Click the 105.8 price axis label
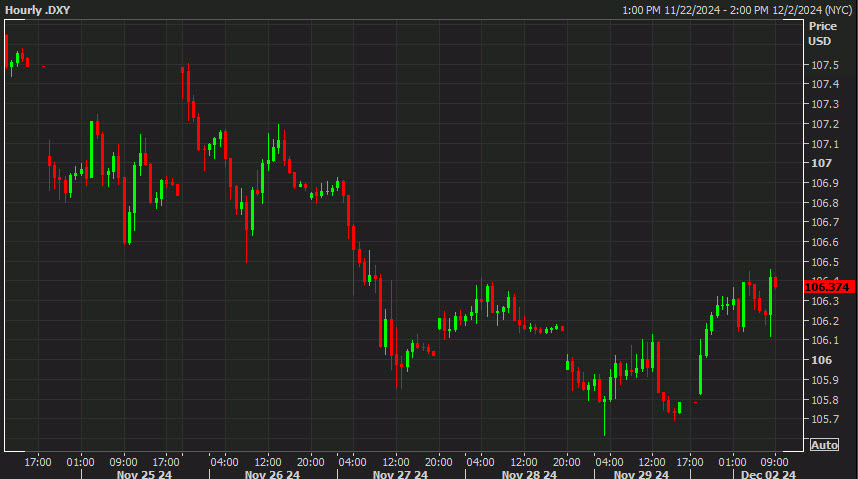 click(x=825, y=400)
